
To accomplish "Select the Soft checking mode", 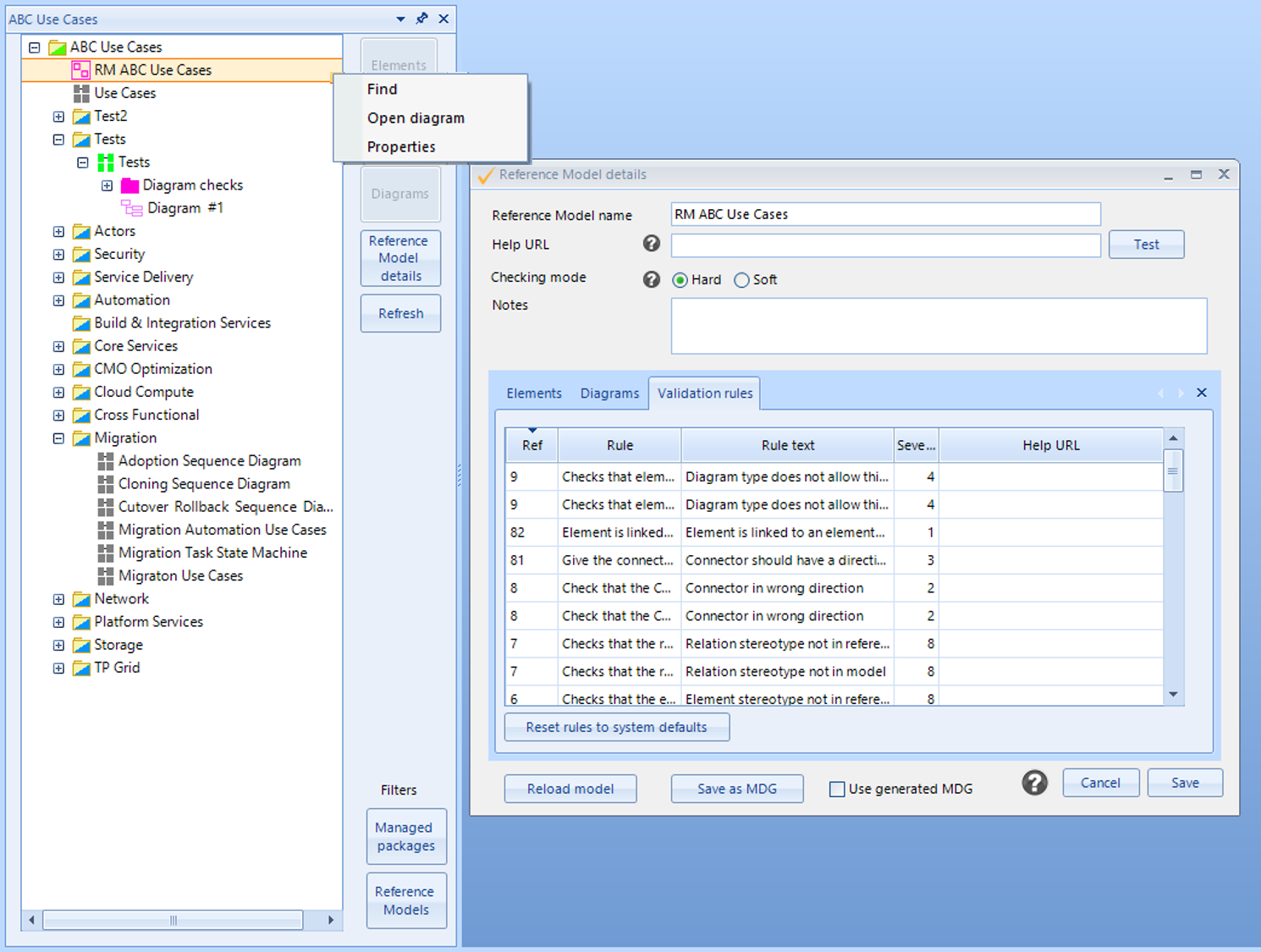I will 741,280.
